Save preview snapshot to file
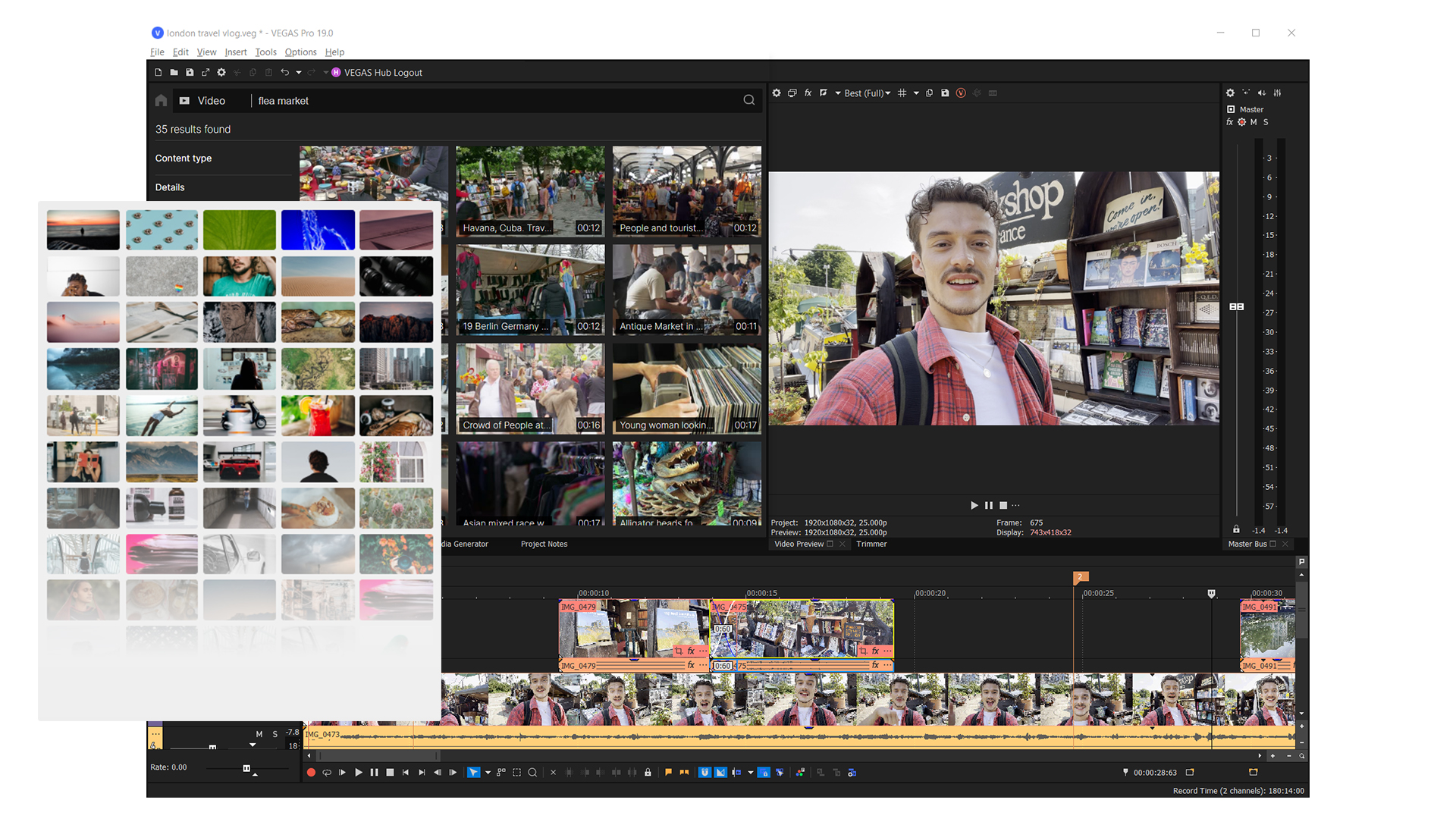This screenshot has height=819, width=1456. coord(945,93)
